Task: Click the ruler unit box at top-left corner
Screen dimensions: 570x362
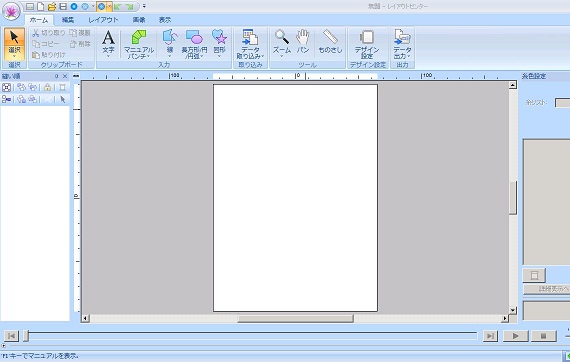Action: (76, 76)
